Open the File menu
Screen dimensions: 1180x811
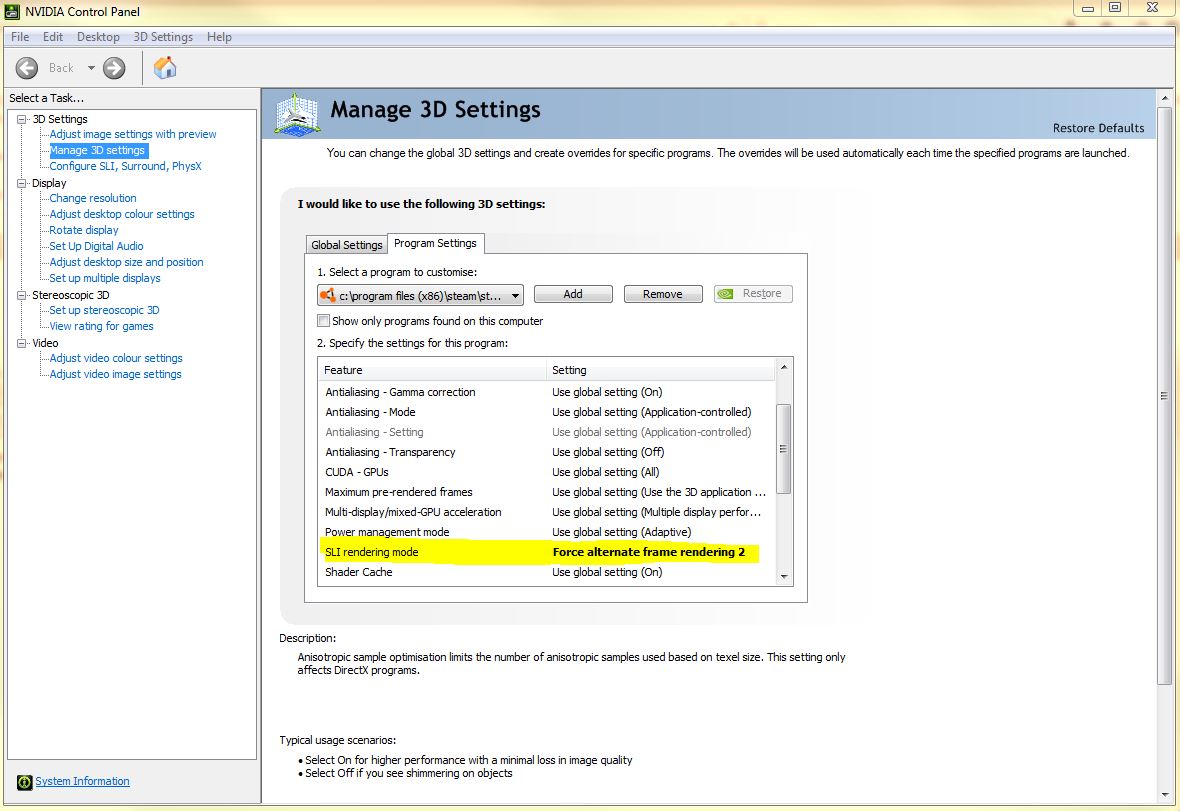click(20, 37)
